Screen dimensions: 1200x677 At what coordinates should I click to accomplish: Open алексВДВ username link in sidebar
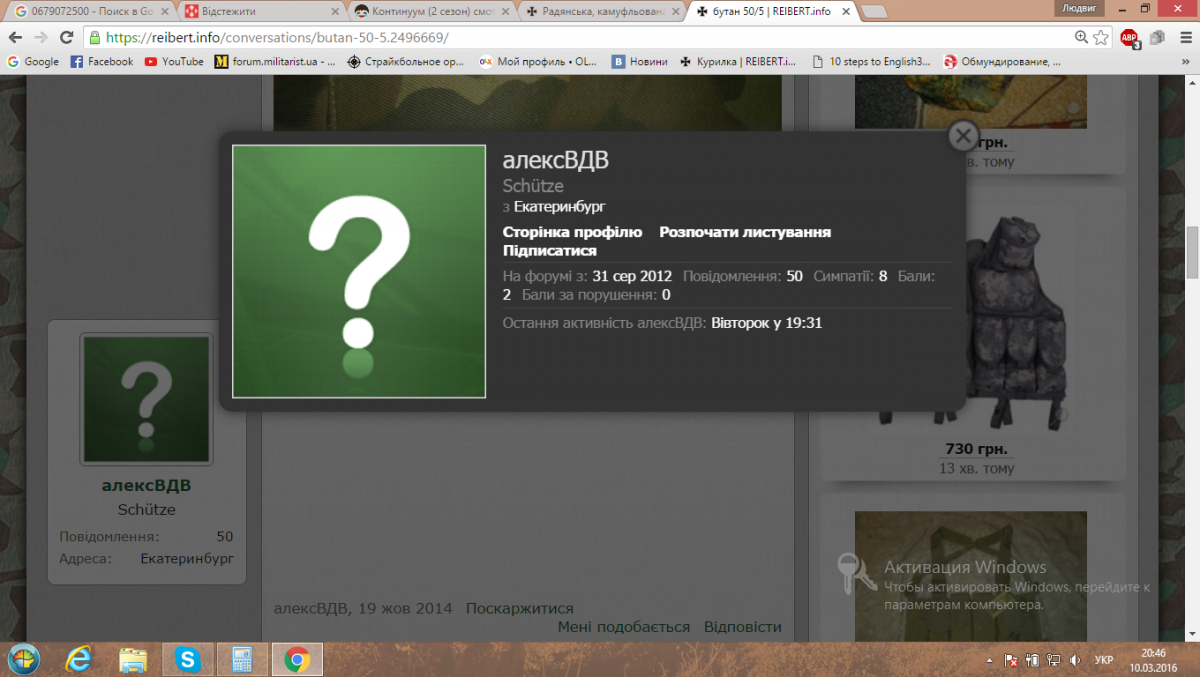146,486
